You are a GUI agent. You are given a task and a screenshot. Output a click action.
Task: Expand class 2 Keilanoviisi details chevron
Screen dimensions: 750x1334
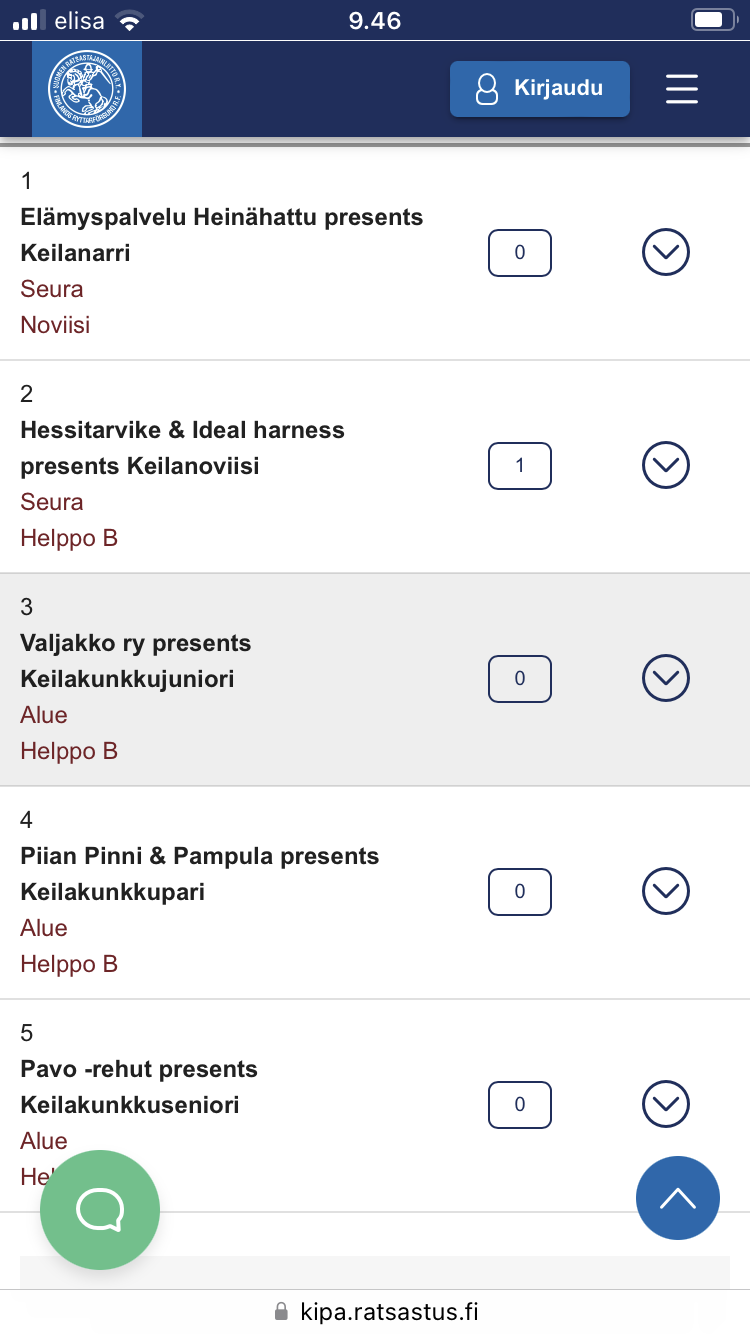[x=666, y=465]
